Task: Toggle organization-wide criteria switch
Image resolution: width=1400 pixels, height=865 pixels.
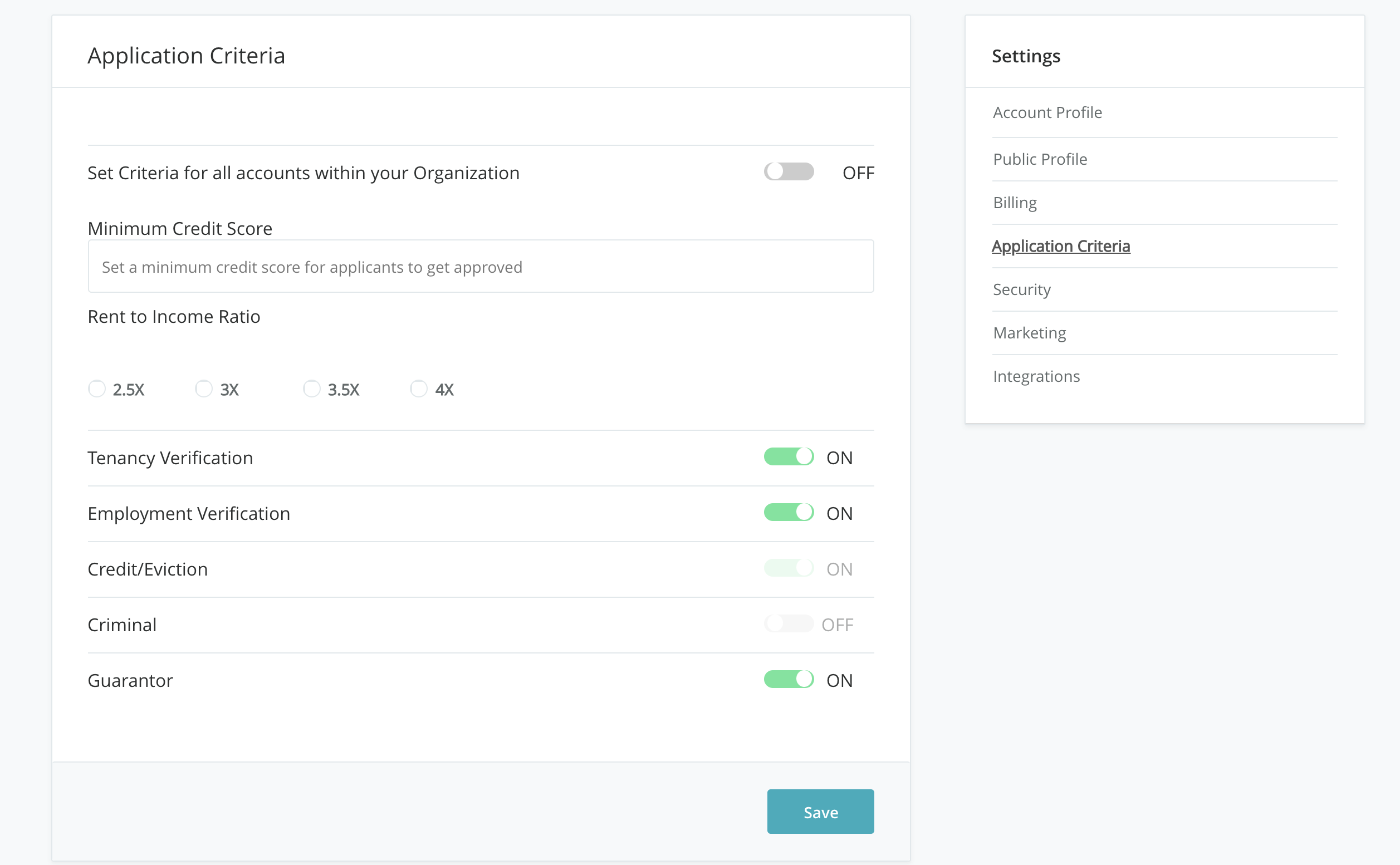Action: [788, 171]
